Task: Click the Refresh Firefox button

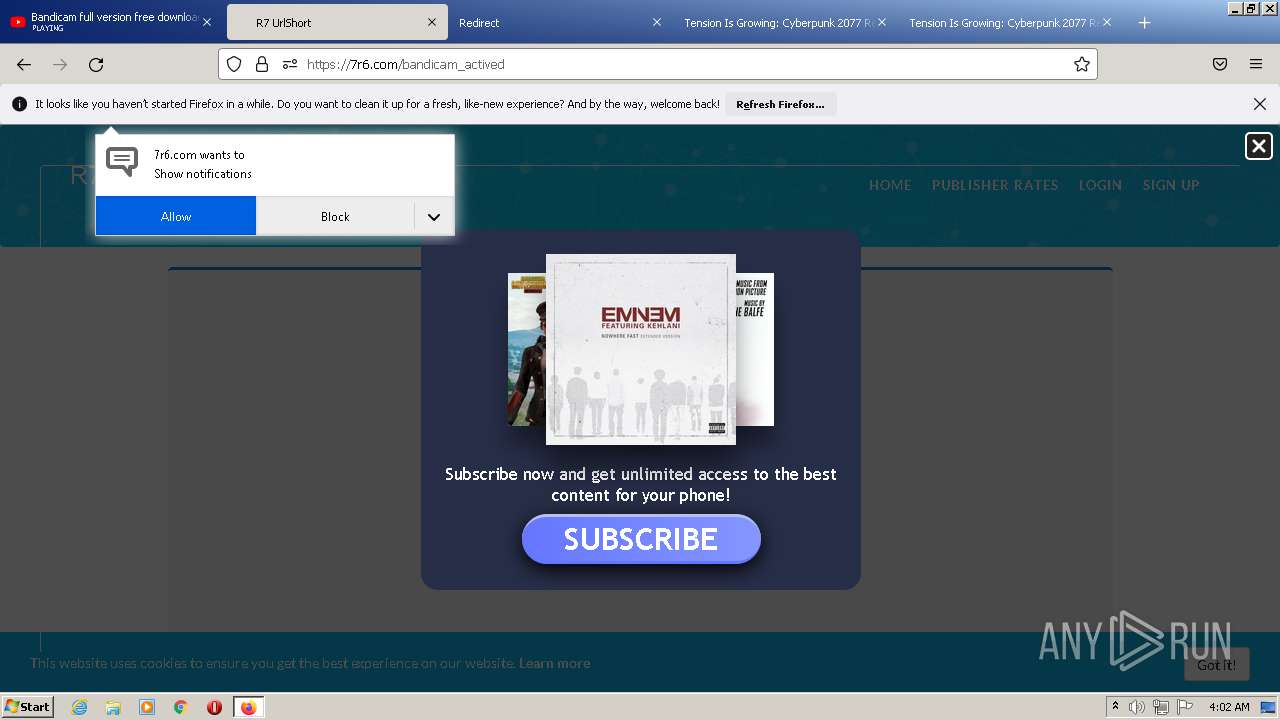Action: click(780, 104)
